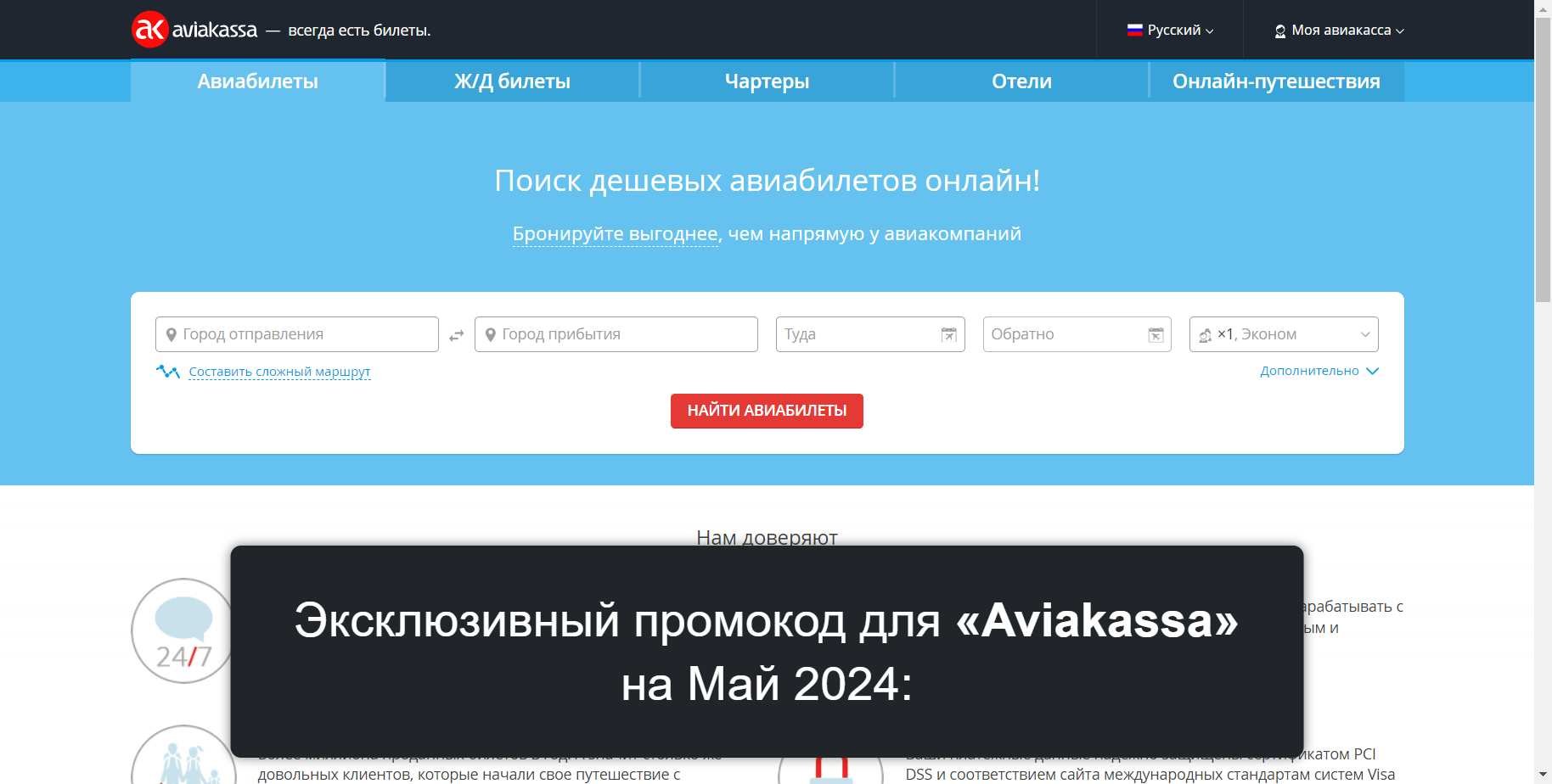The width and height of the screenshot is (1552, 784).
Task: Click the passenger seat icon
Action: pyautogui.click(x=1205, y=336)
